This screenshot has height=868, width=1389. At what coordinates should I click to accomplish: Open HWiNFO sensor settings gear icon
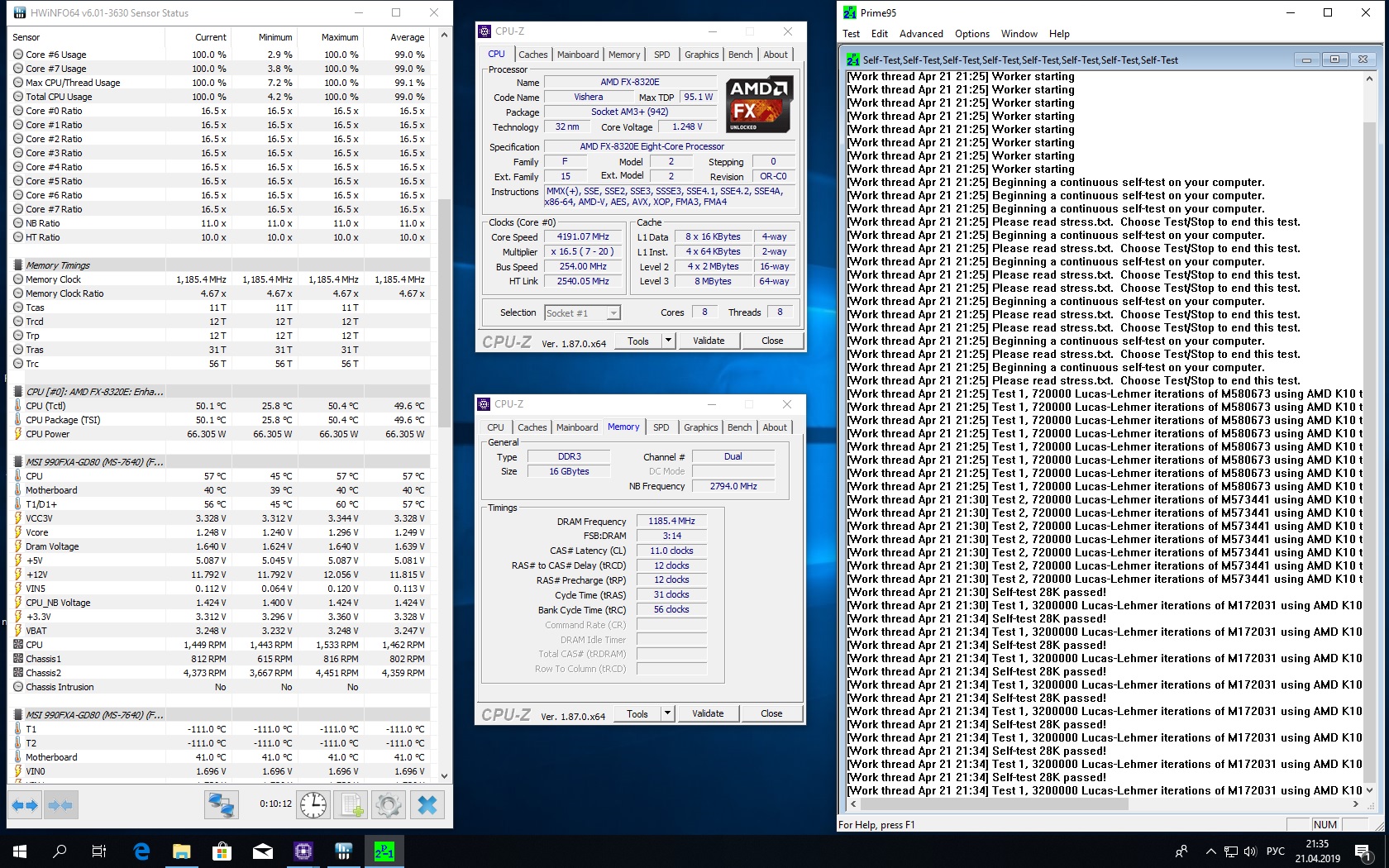tap(388, 805)
